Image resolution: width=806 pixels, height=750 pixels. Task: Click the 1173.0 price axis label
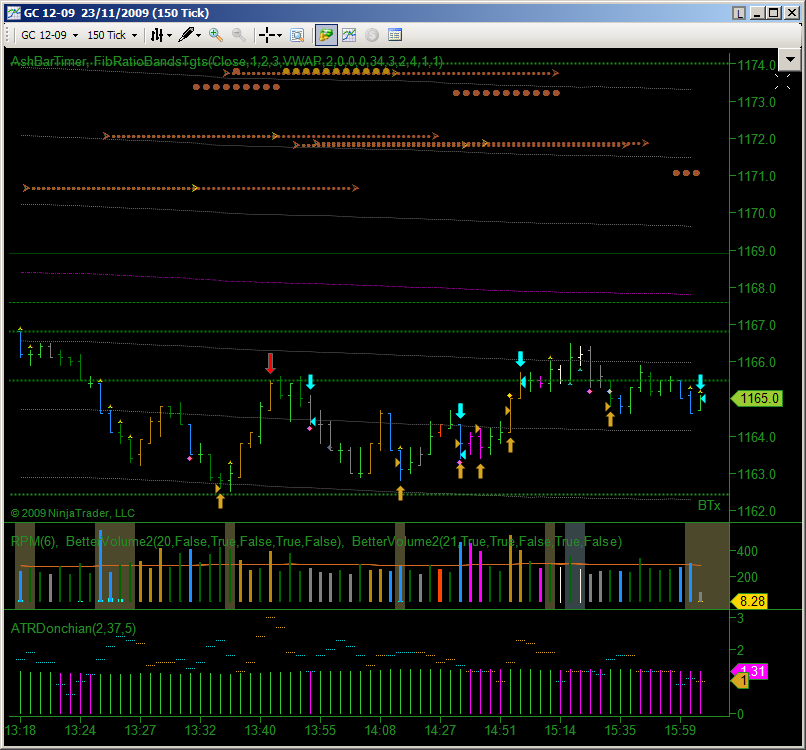coord(756,102)
